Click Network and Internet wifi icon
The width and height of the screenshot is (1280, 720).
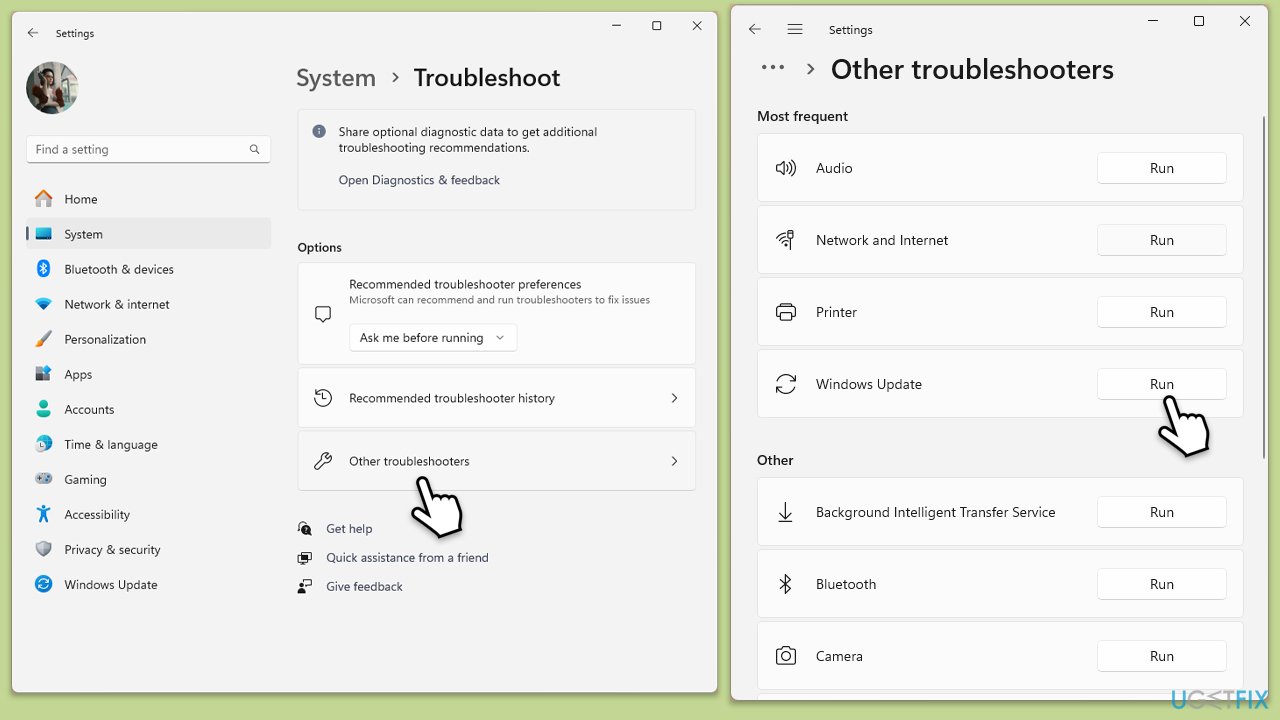[x=786, y=240]
